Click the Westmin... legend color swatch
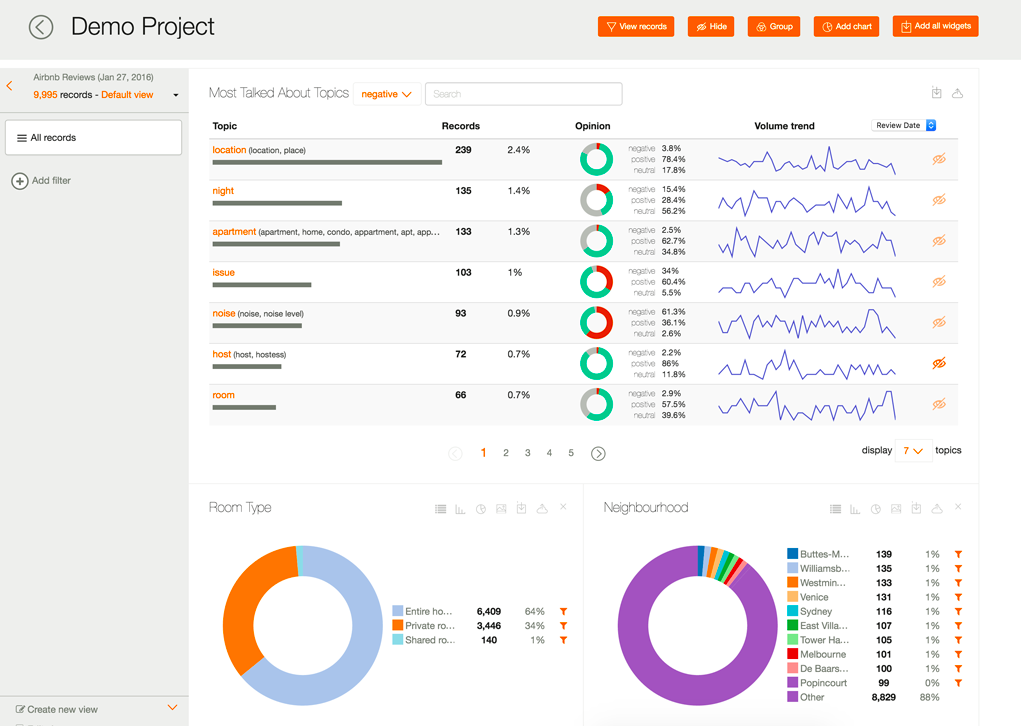1021x726 pixels. 792,582
